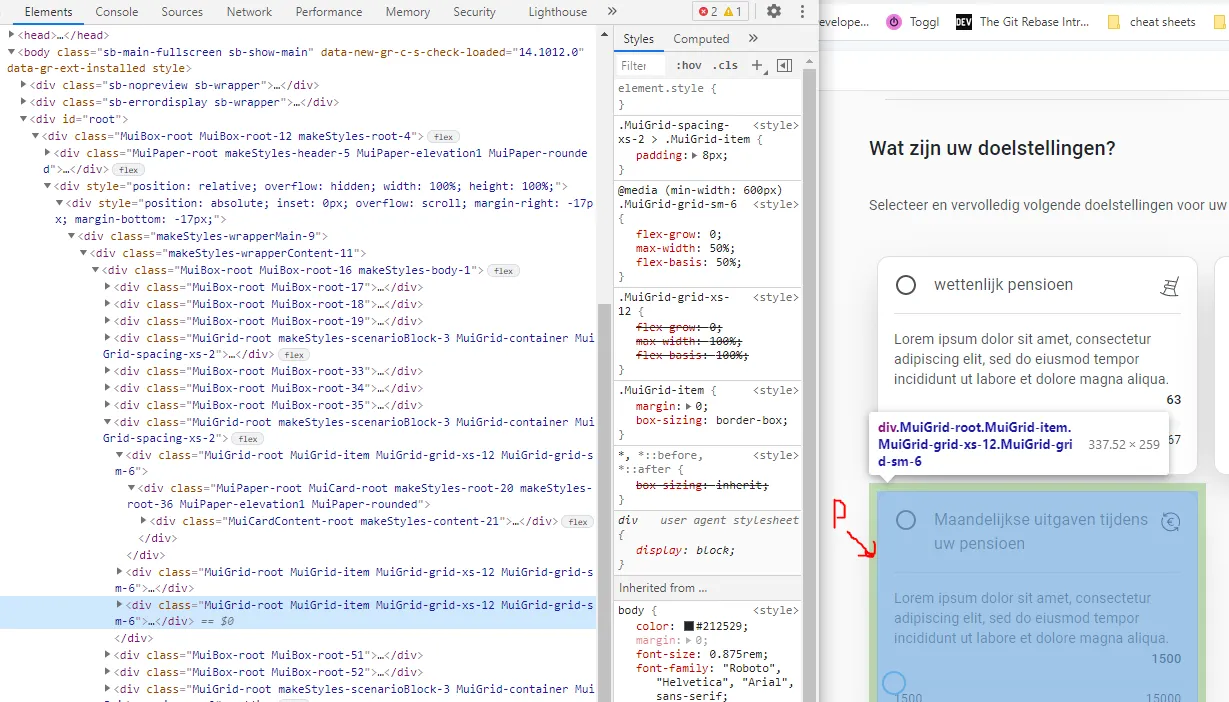Screen dimensions: 1229x702
Task: Switch to the Computed styles tab
Action: (701, 39)
